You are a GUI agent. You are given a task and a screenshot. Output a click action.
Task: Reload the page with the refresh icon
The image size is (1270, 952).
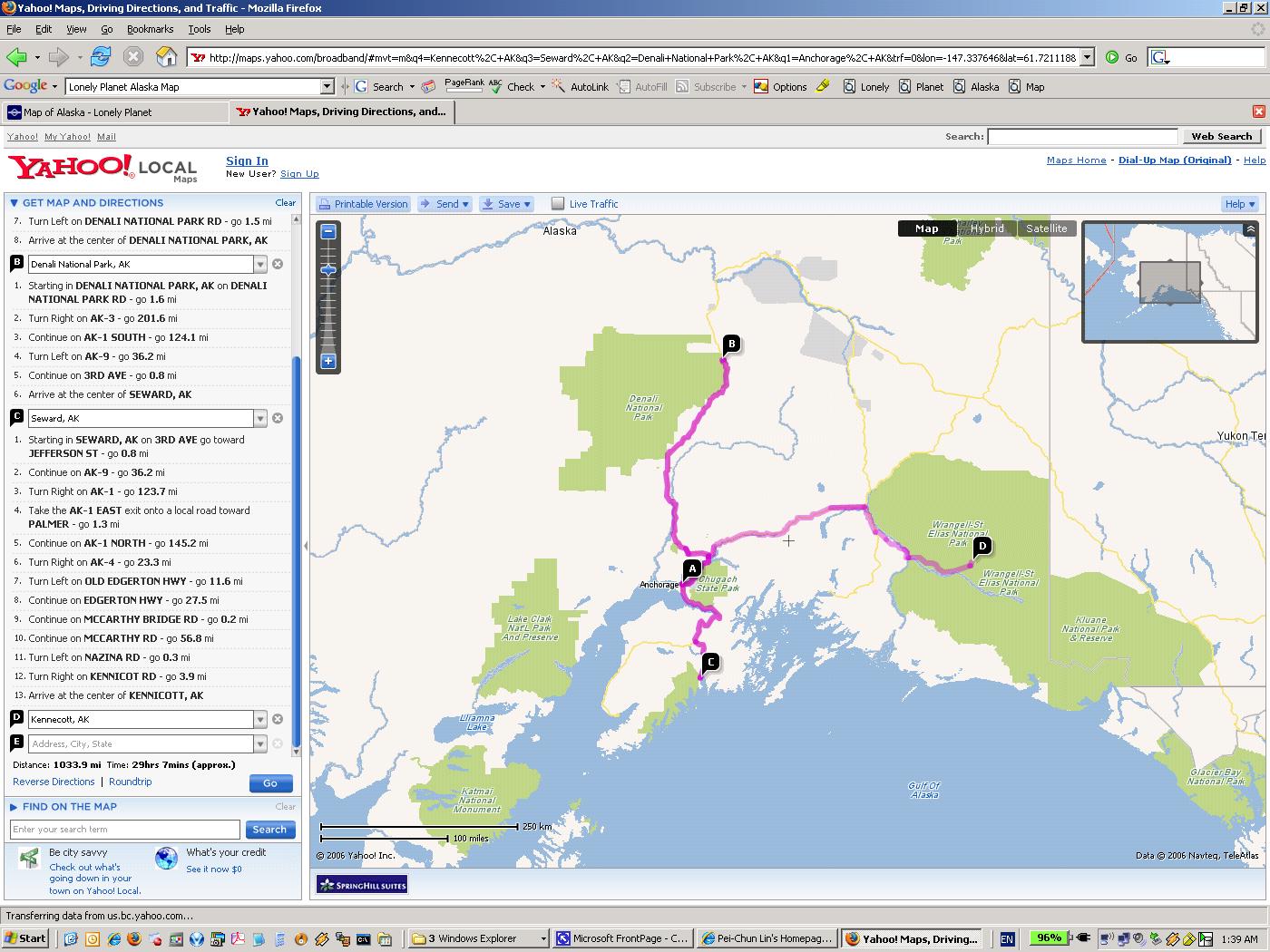(101, 57)
